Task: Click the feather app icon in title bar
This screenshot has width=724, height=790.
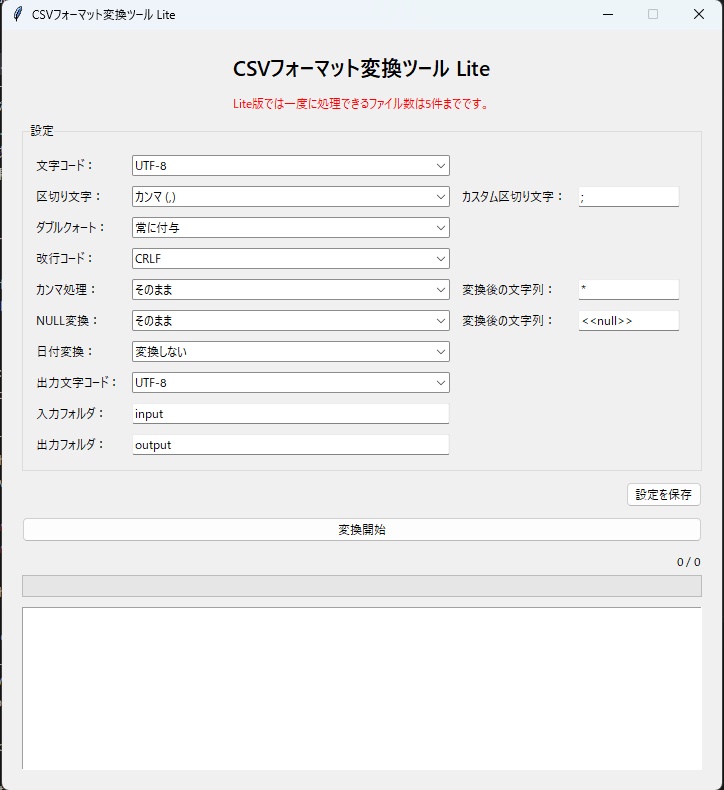Action: coord(18,14)
